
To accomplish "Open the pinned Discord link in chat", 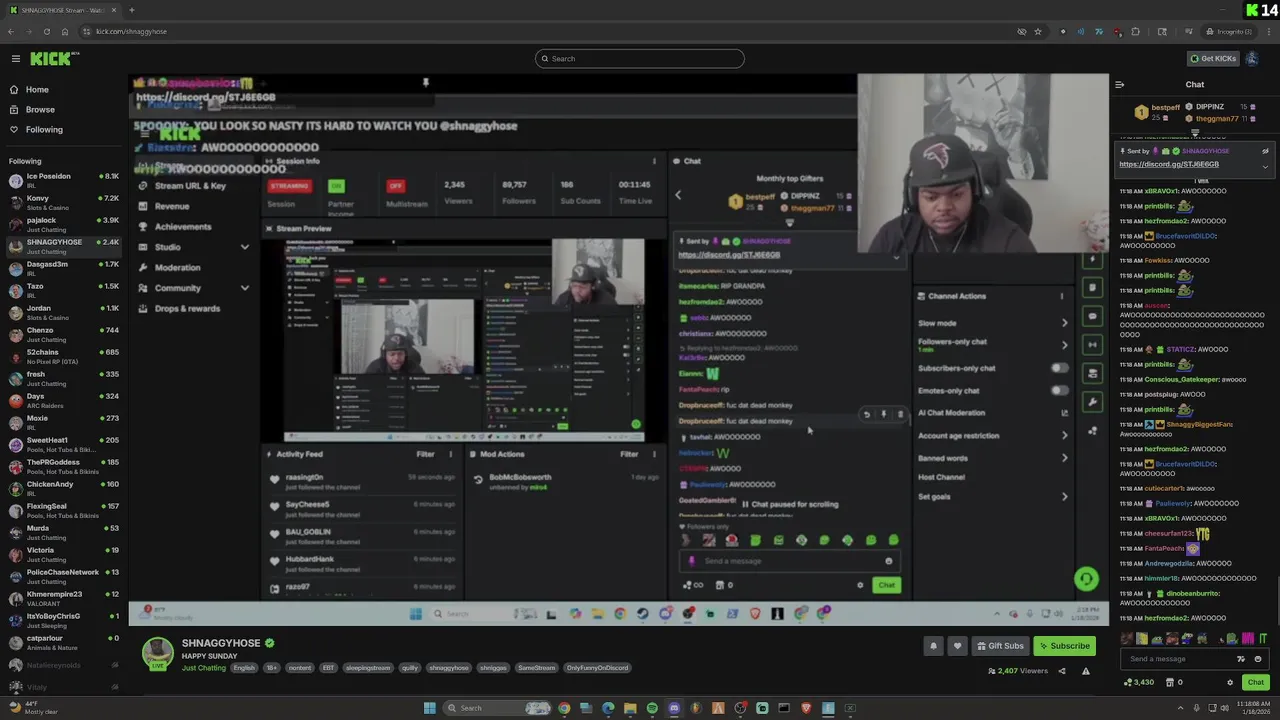I will pyautogui.click(x=1168, y=164).
